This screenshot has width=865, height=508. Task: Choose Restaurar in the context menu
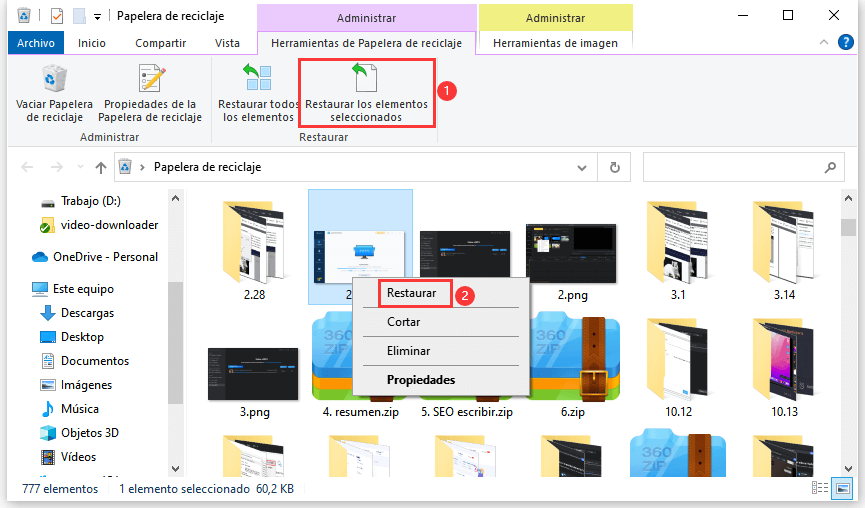click(411, 294)
